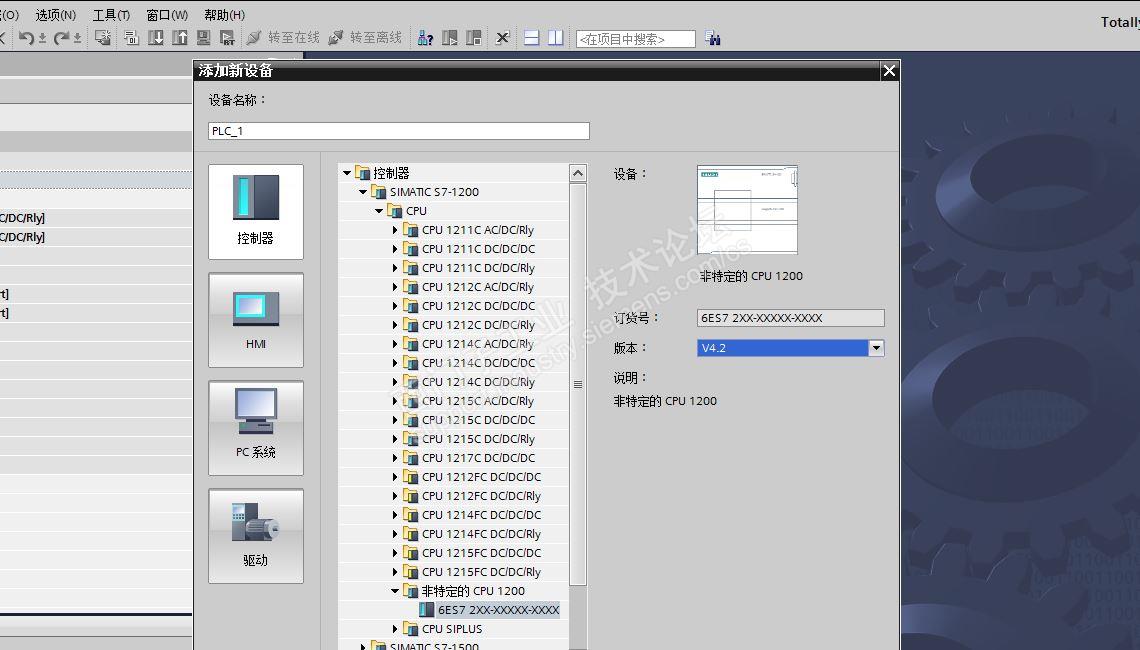Click the Go online (转至在线) button
Image resolution: width=1140 pixels, height=650 pixels.
pos(283,37)
